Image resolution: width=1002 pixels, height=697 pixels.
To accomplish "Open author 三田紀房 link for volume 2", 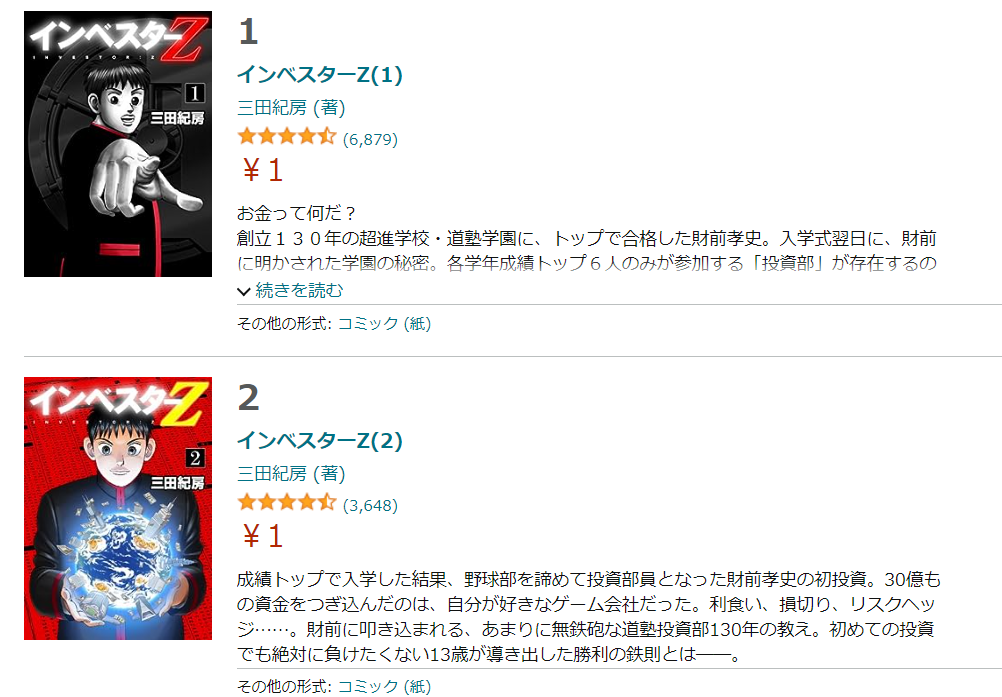I will click(x=272, y=473).
